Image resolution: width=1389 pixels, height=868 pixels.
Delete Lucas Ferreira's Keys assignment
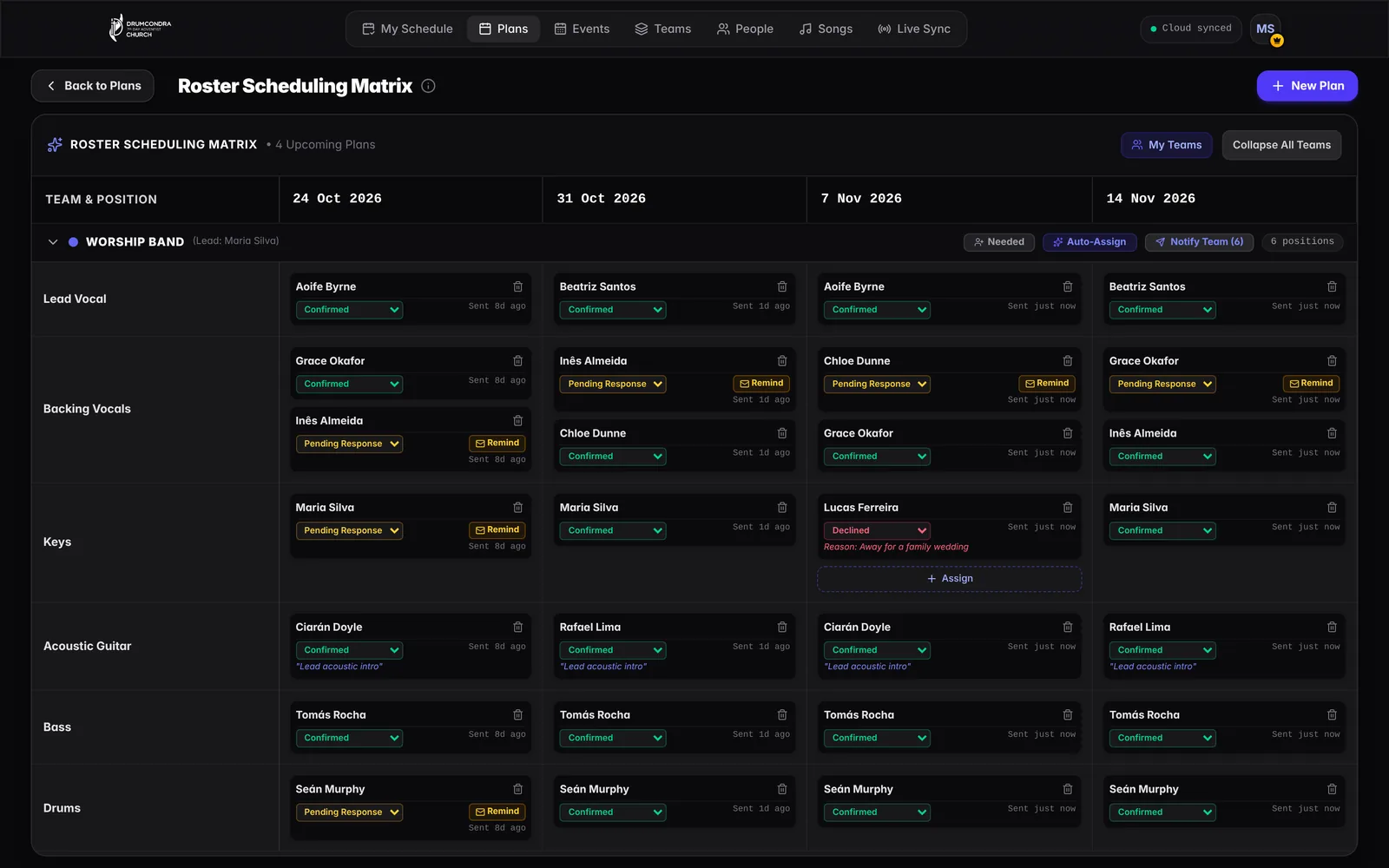1068,507
